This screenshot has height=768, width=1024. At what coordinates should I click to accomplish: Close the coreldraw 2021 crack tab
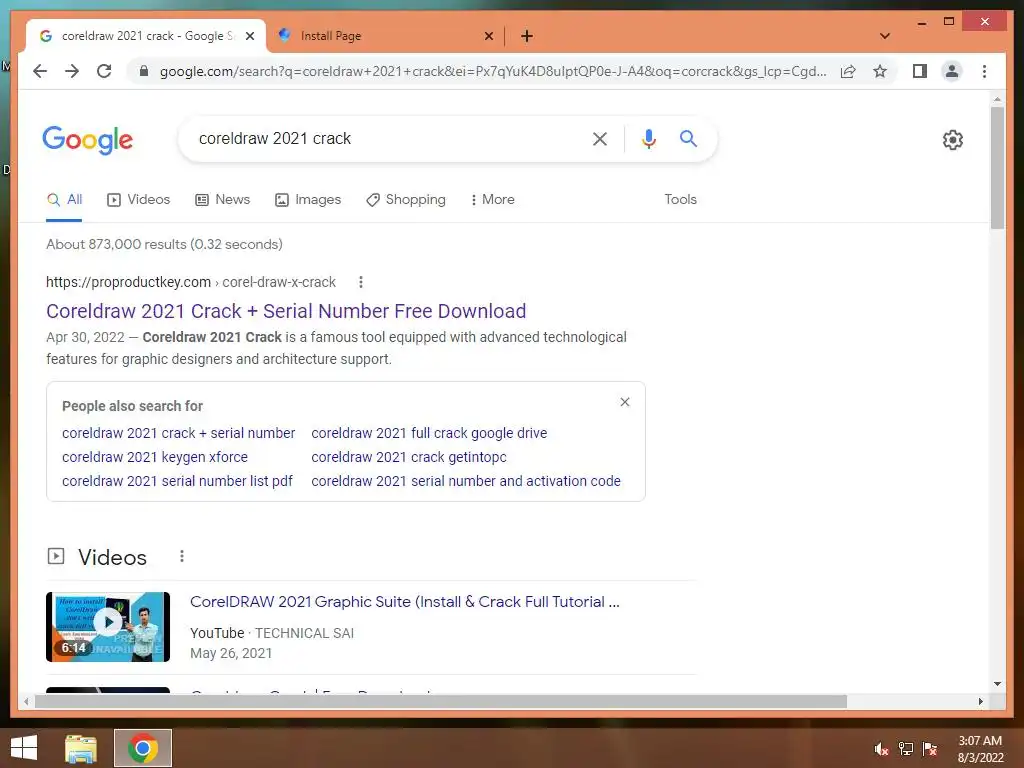249,36
